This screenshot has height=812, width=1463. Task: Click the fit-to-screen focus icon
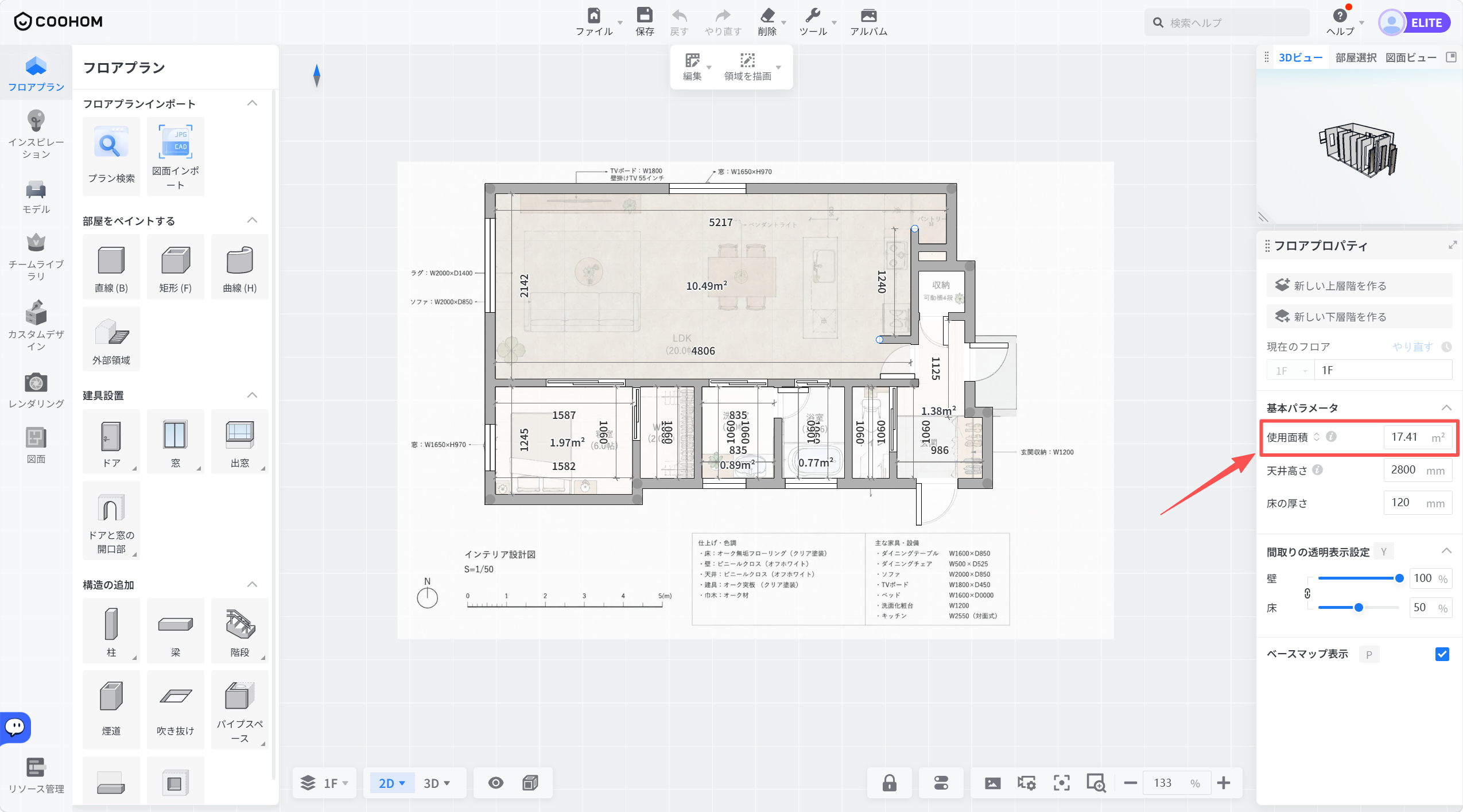pyautogui.click(x=1062, y=783)
